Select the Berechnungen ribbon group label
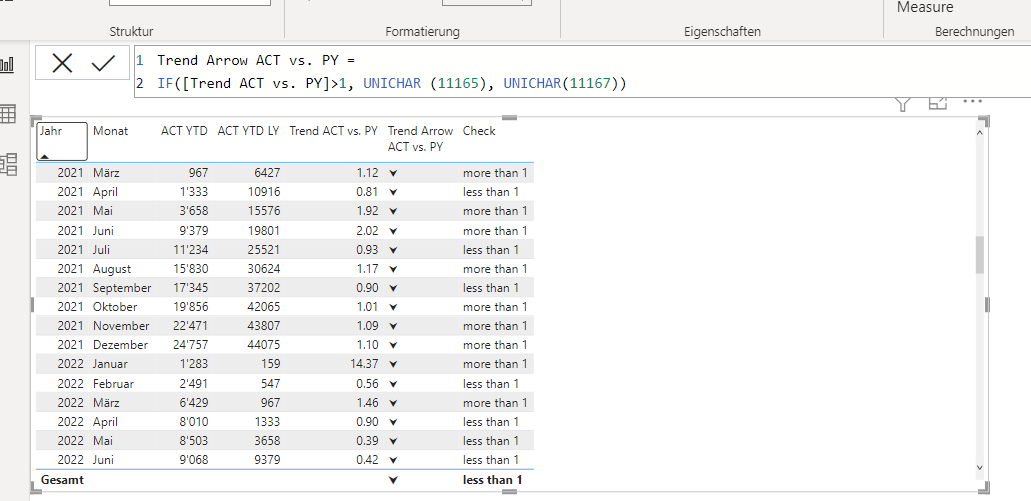 [x=974, y=32]
